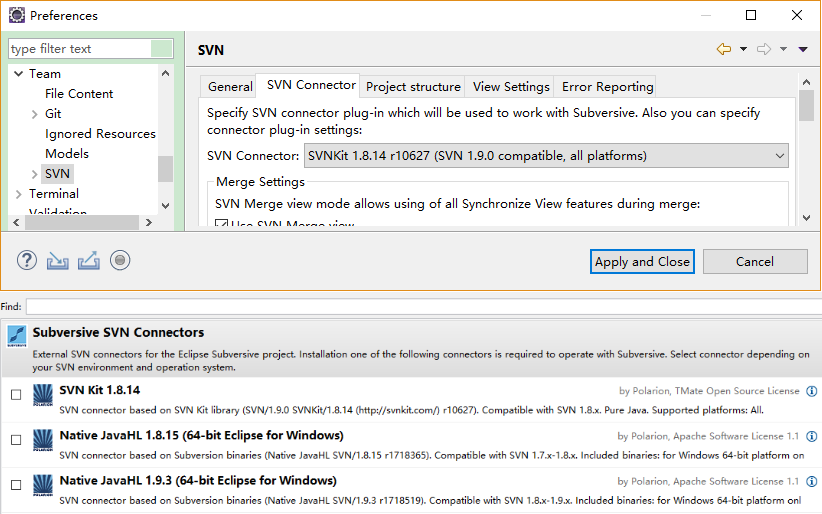Clear filter with the green box icon
This screenshot has height=514, width=822.
[161, 49]
